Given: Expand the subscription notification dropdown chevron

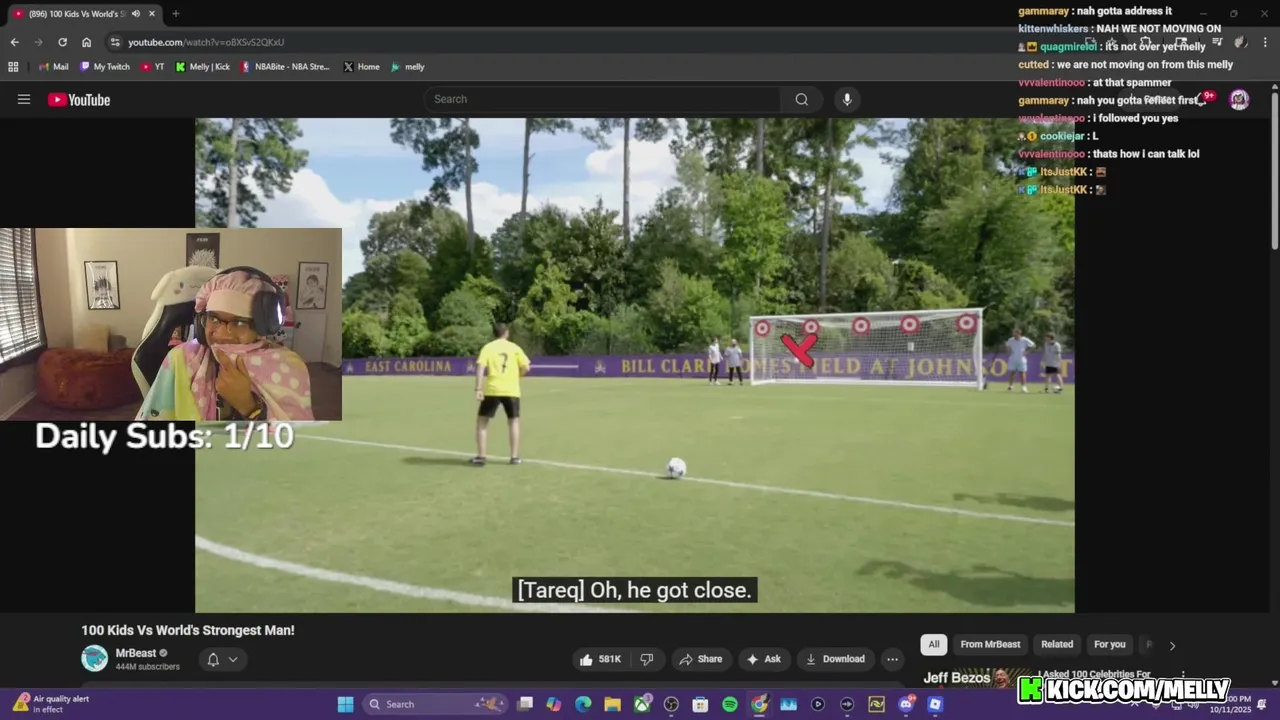Looking at the screenshot, I should [233, 659].
